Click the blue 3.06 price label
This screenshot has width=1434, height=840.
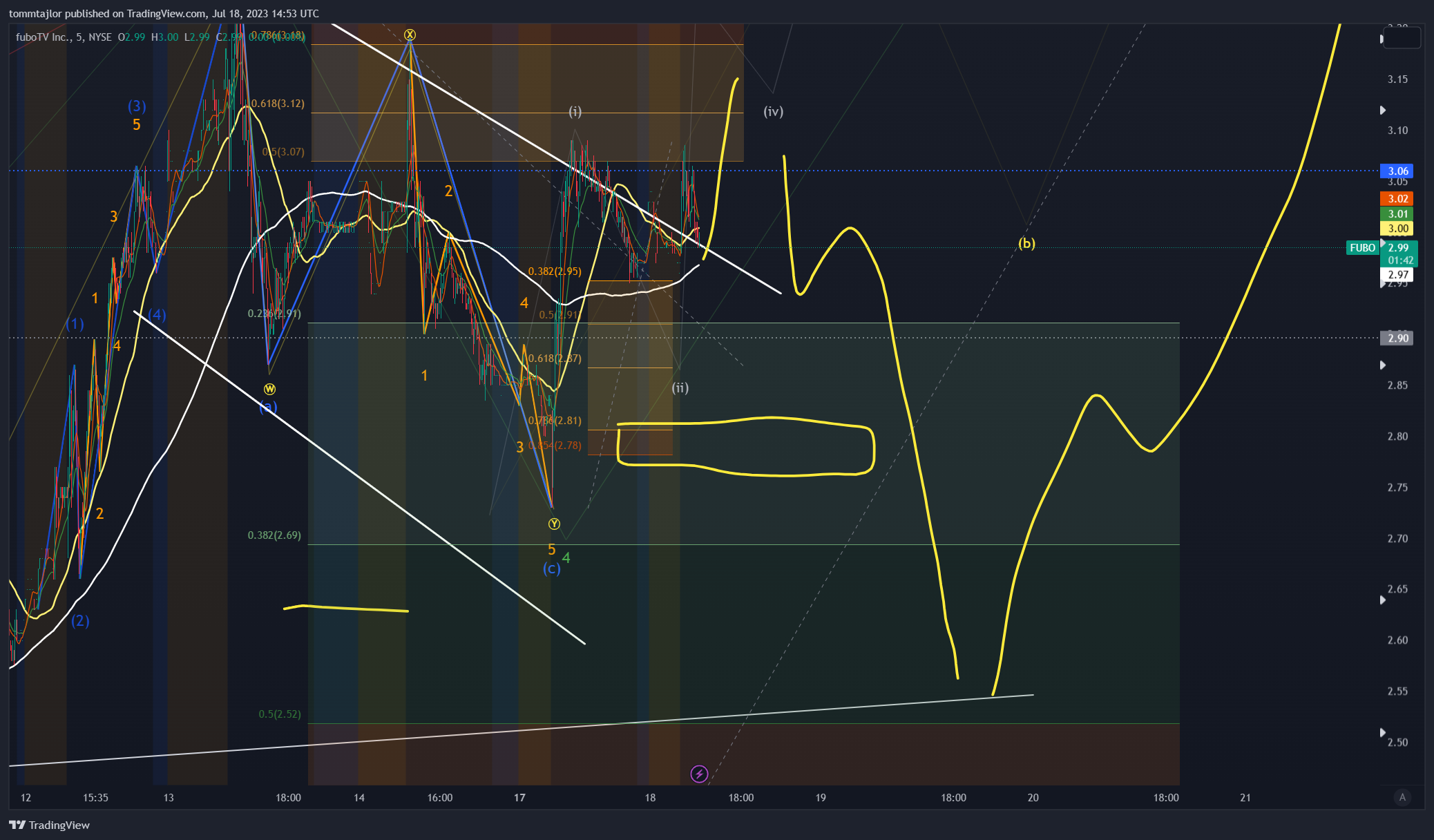click(x=1397, y=171)
